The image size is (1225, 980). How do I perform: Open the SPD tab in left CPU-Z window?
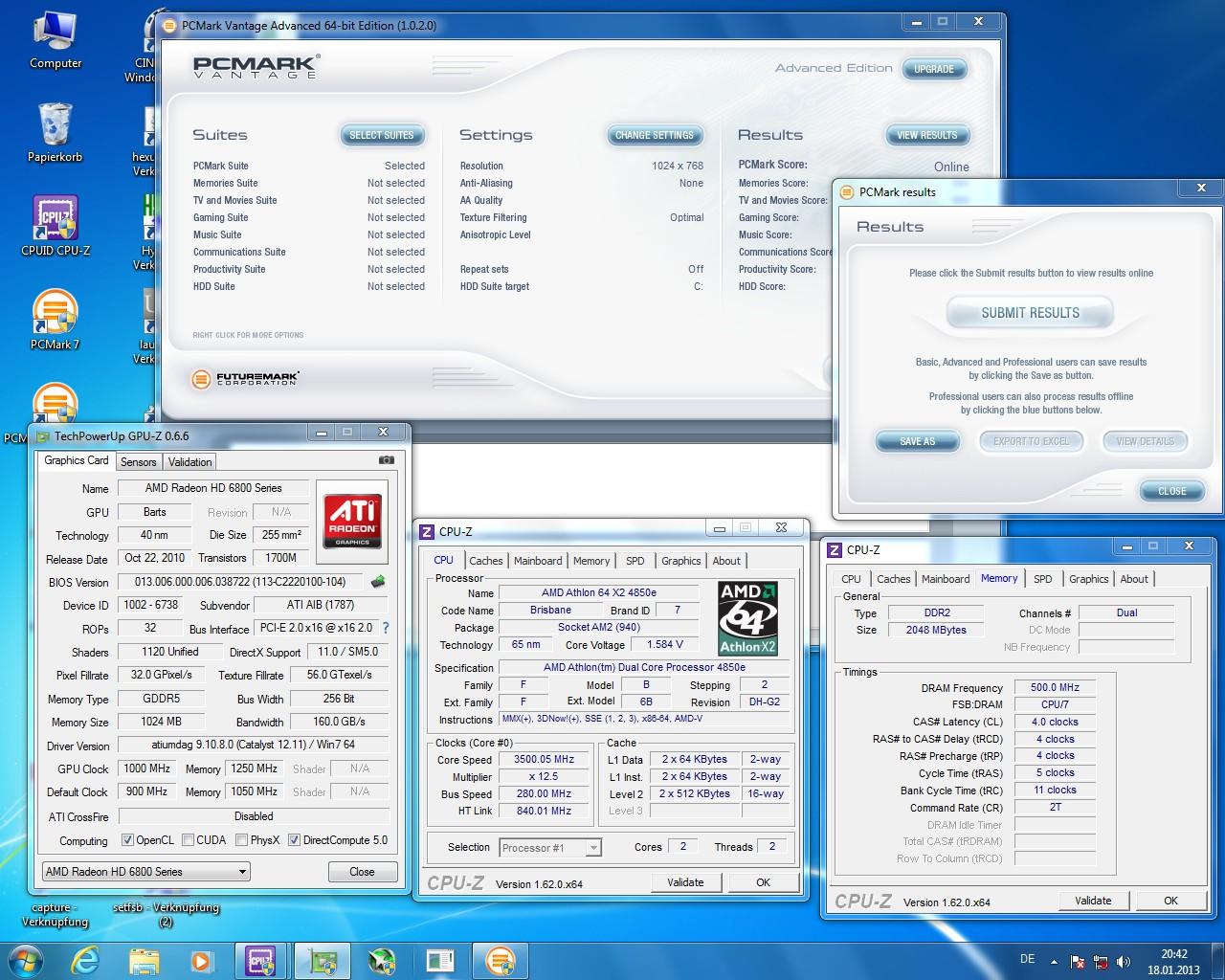pyautogui.click(x=635, y=561)
